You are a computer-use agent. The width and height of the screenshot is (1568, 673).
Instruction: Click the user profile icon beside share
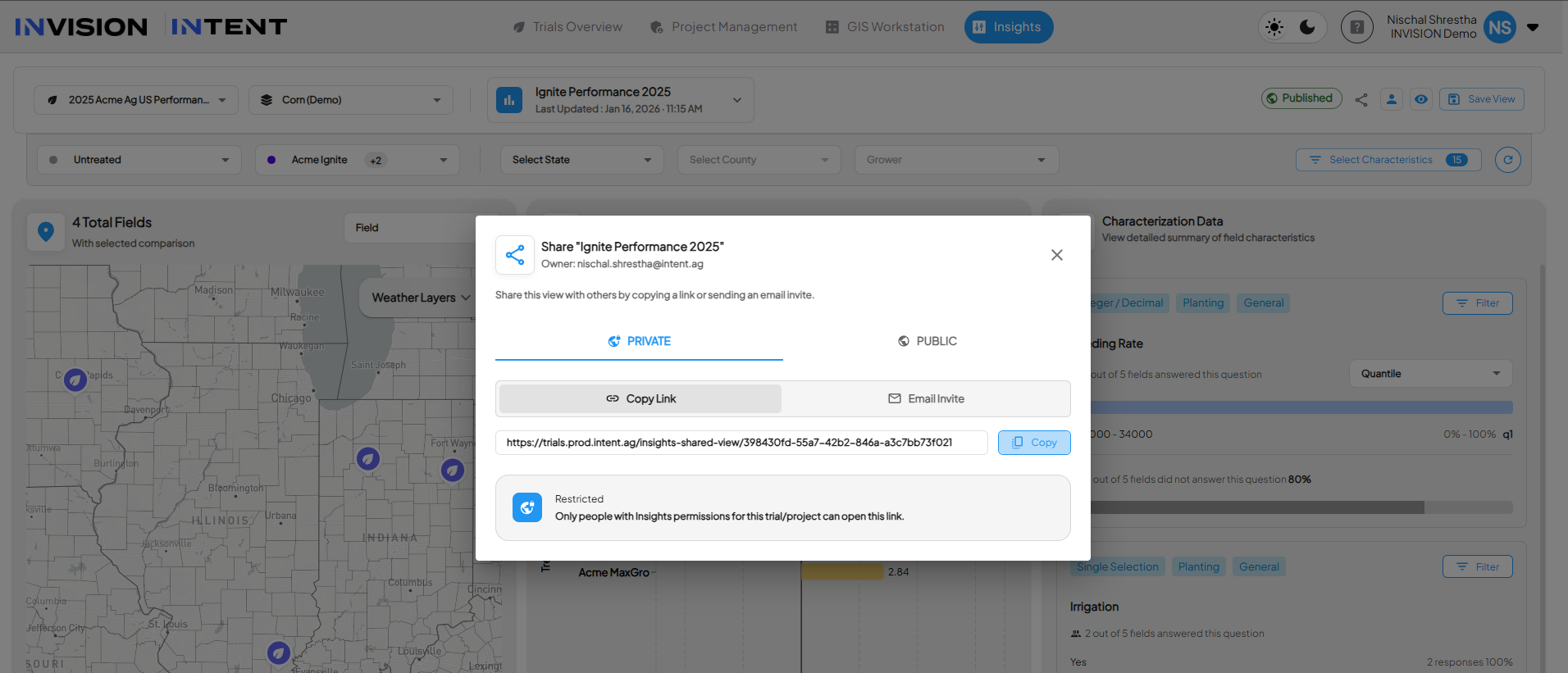(1392, 99)
